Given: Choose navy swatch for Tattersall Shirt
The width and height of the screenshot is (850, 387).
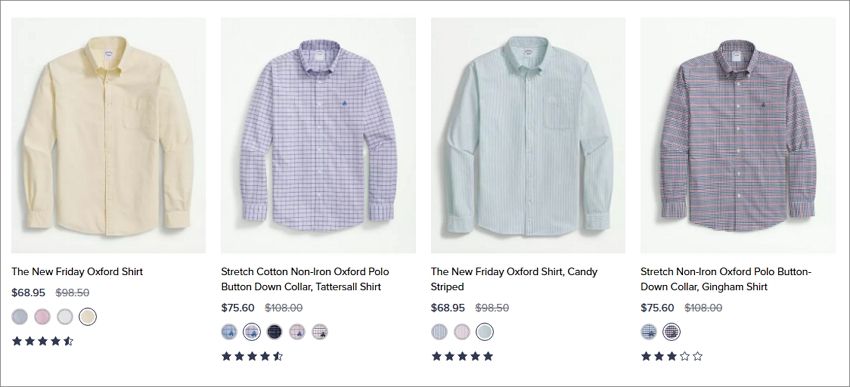Looking at the screenshot, I should [x=274, y=332].
